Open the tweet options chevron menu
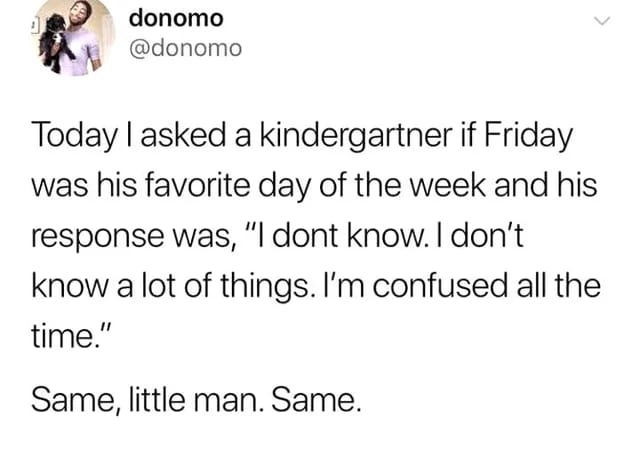Image resolution: width=640 pixels, height=473 pixels. (601, 21)
